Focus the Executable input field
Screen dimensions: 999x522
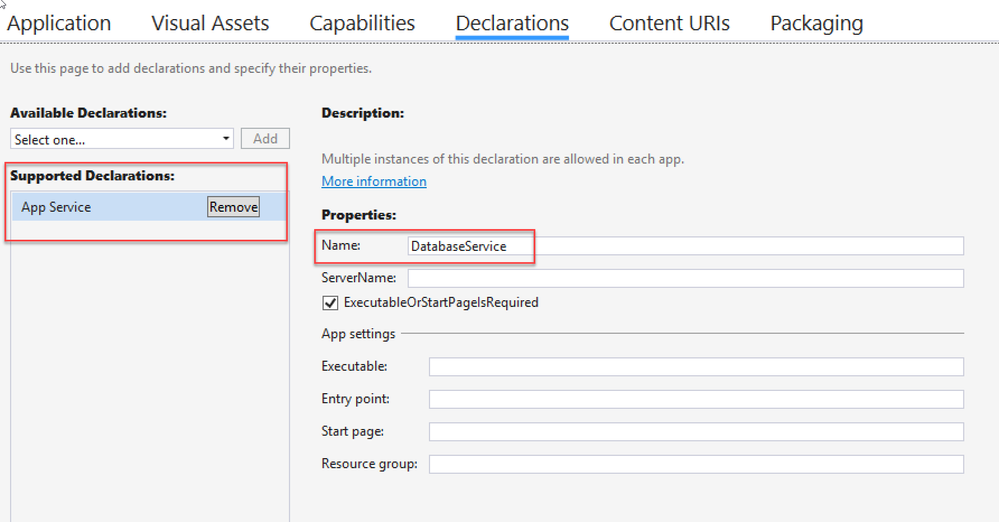coord(696,367)
